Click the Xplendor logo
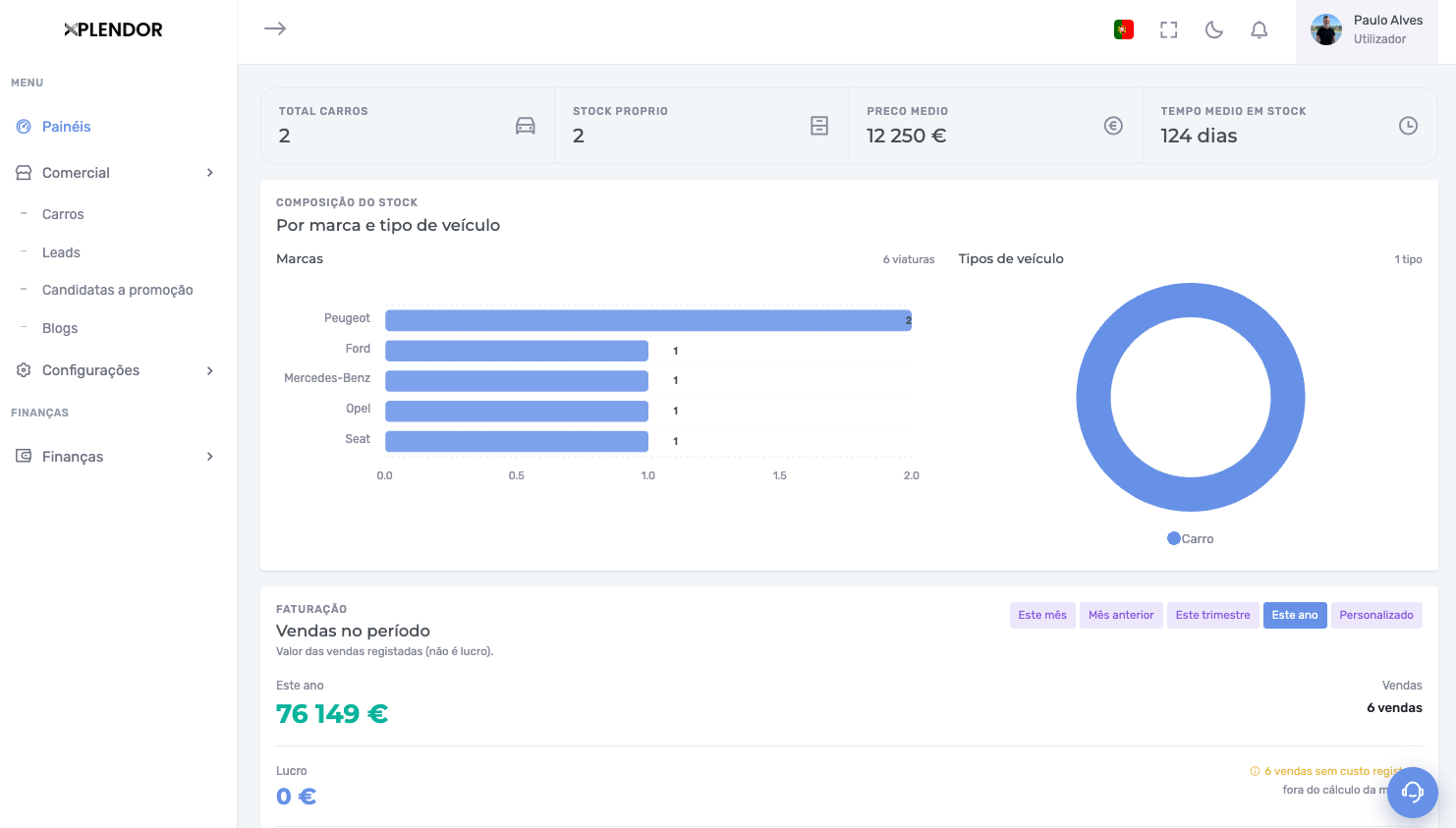The image size is (1456, 828). 113,29
